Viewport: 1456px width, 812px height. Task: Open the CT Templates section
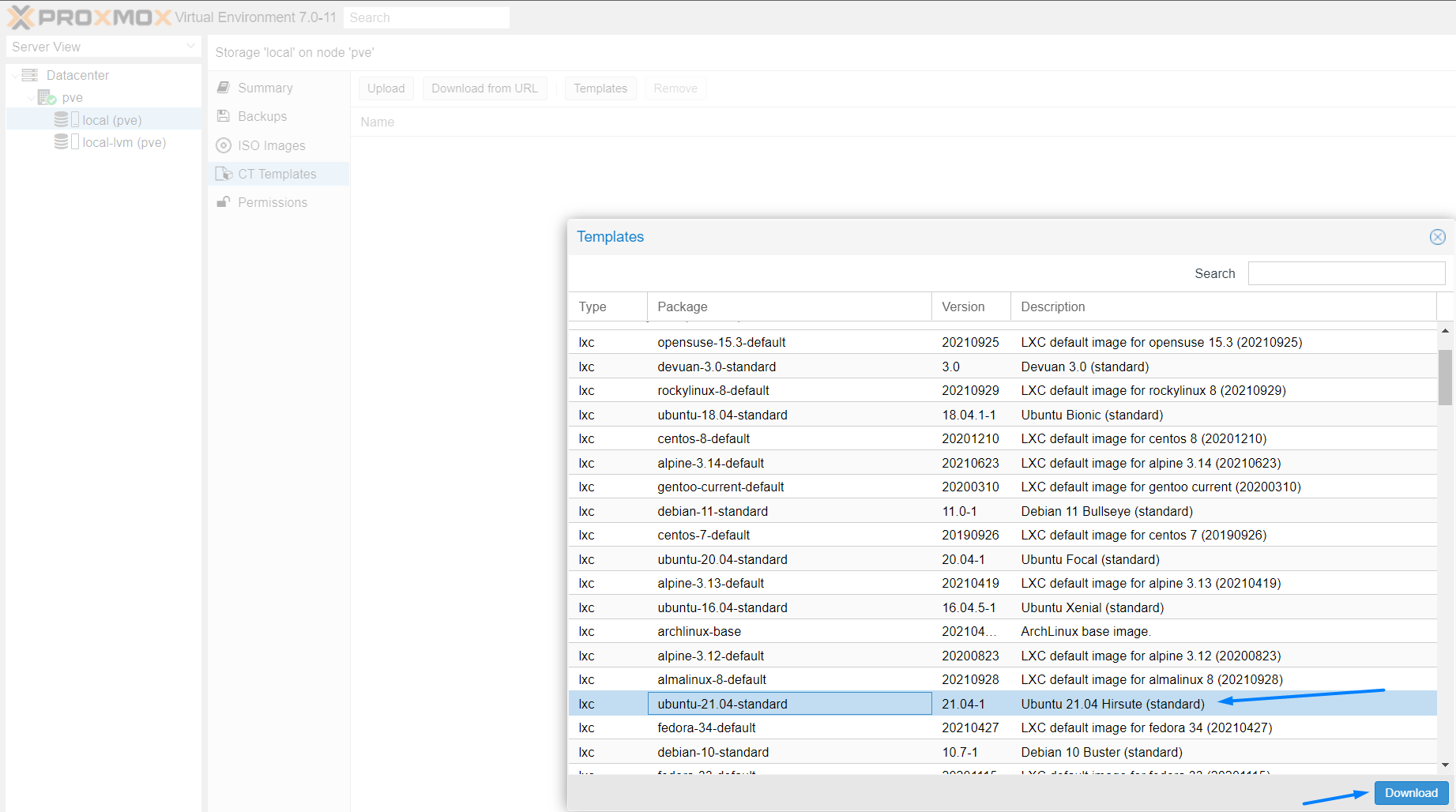[x=279, y=174]
